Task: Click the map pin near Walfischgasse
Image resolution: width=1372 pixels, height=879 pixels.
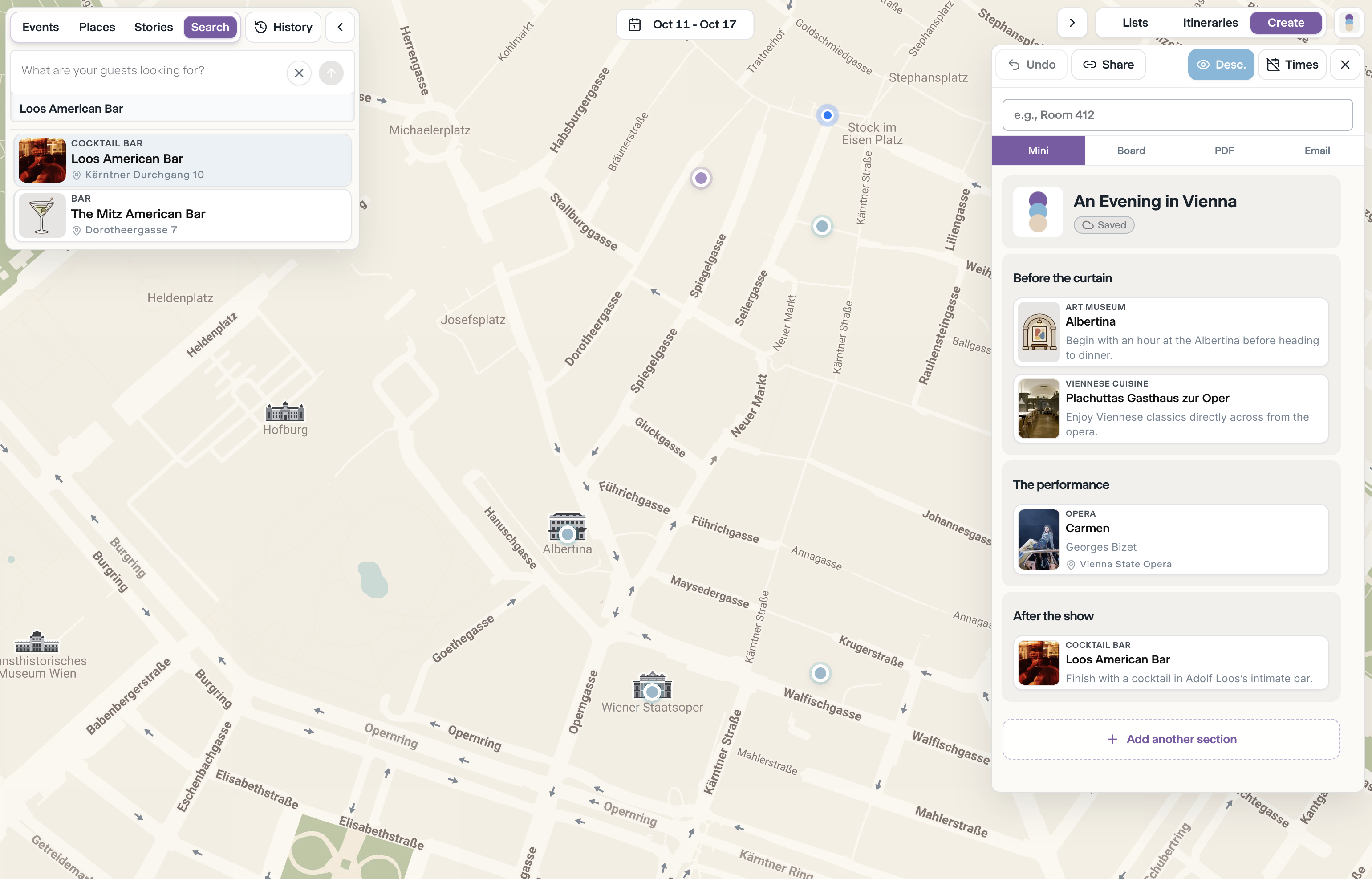Action: (x=820, y=673)
